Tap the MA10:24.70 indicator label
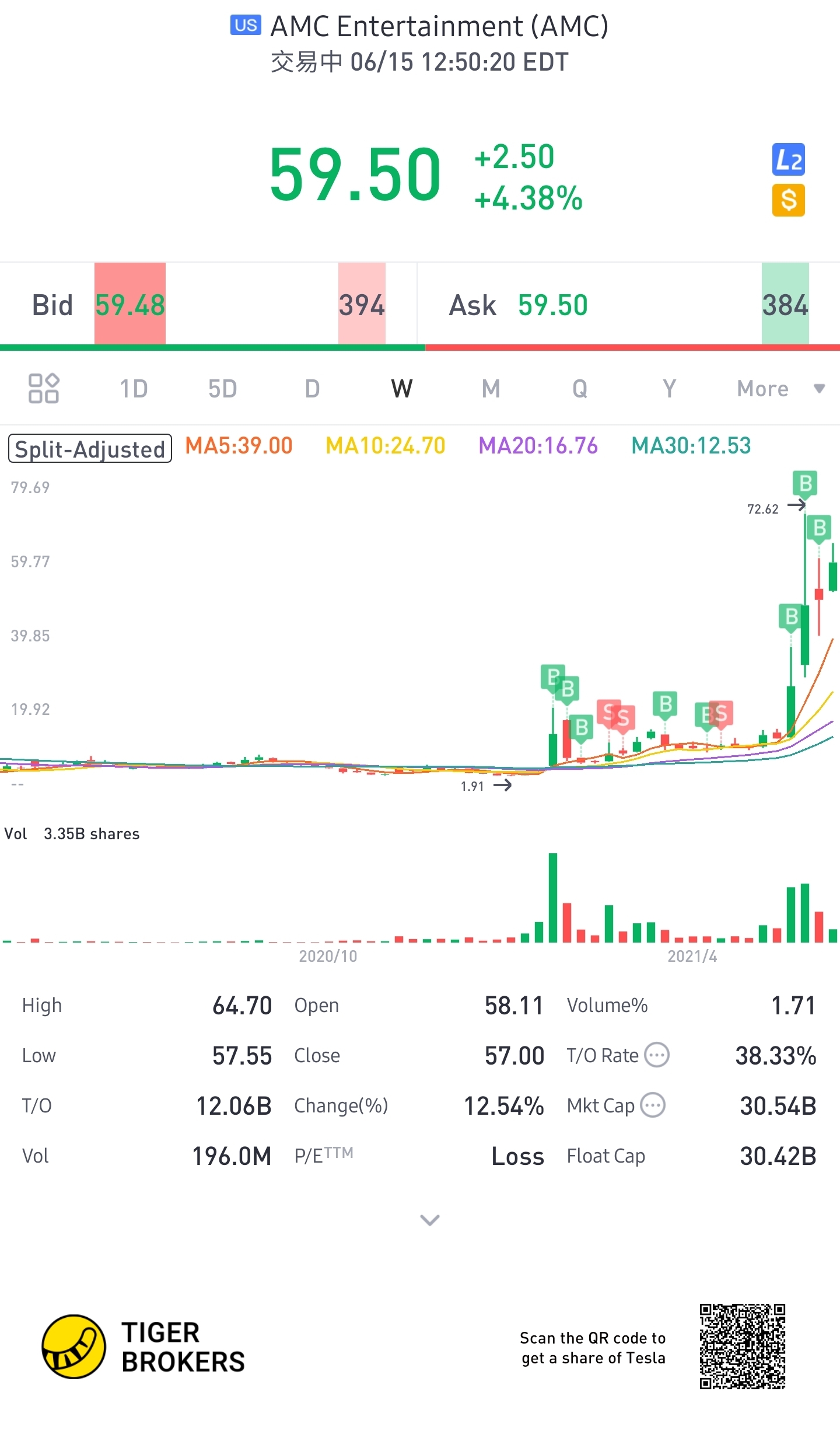The image size is (840, 1441). pyautogui.click(x=385, y=446)
